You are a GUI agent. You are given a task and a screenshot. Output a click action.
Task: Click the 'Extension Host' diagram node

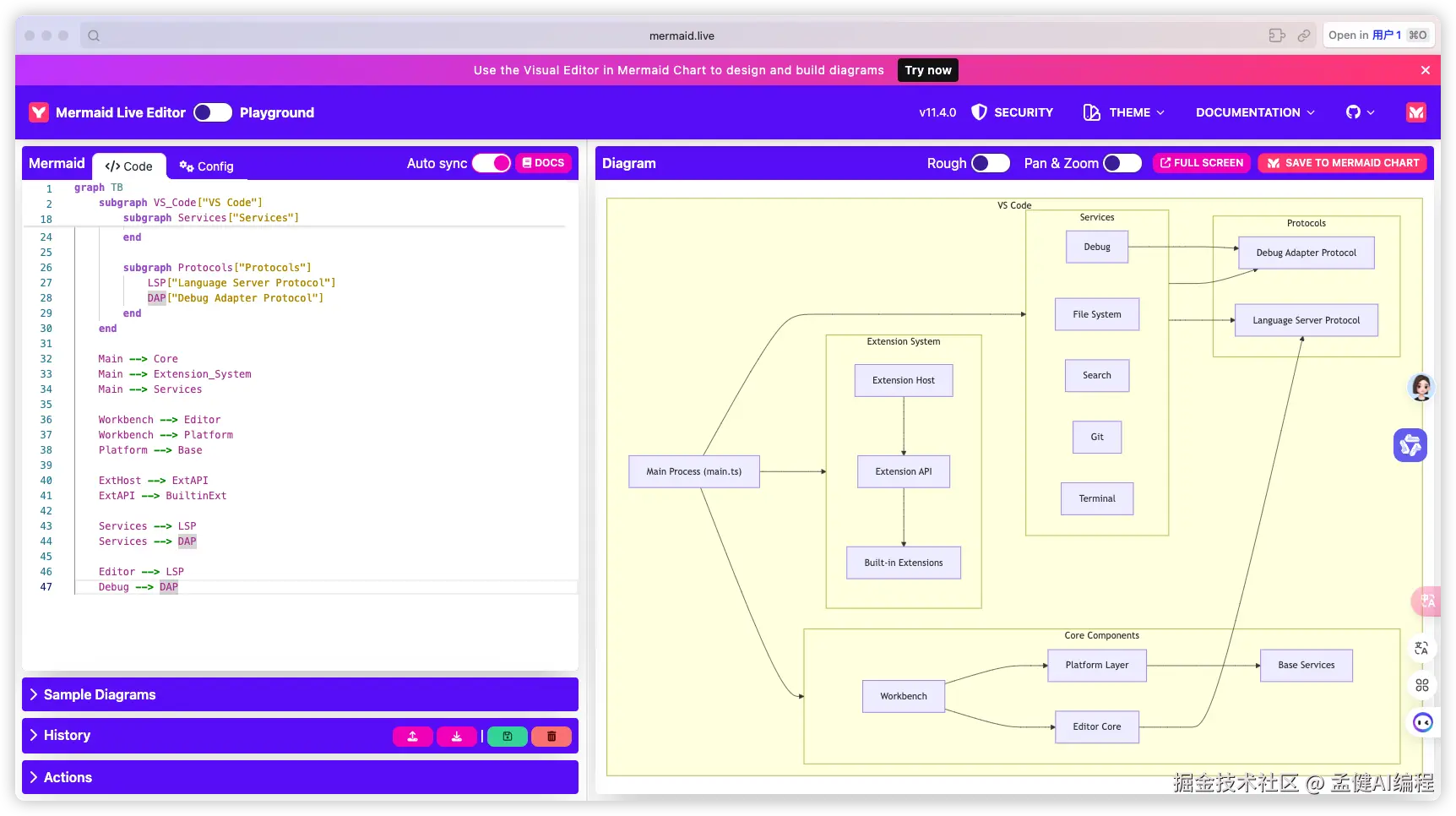904,380
